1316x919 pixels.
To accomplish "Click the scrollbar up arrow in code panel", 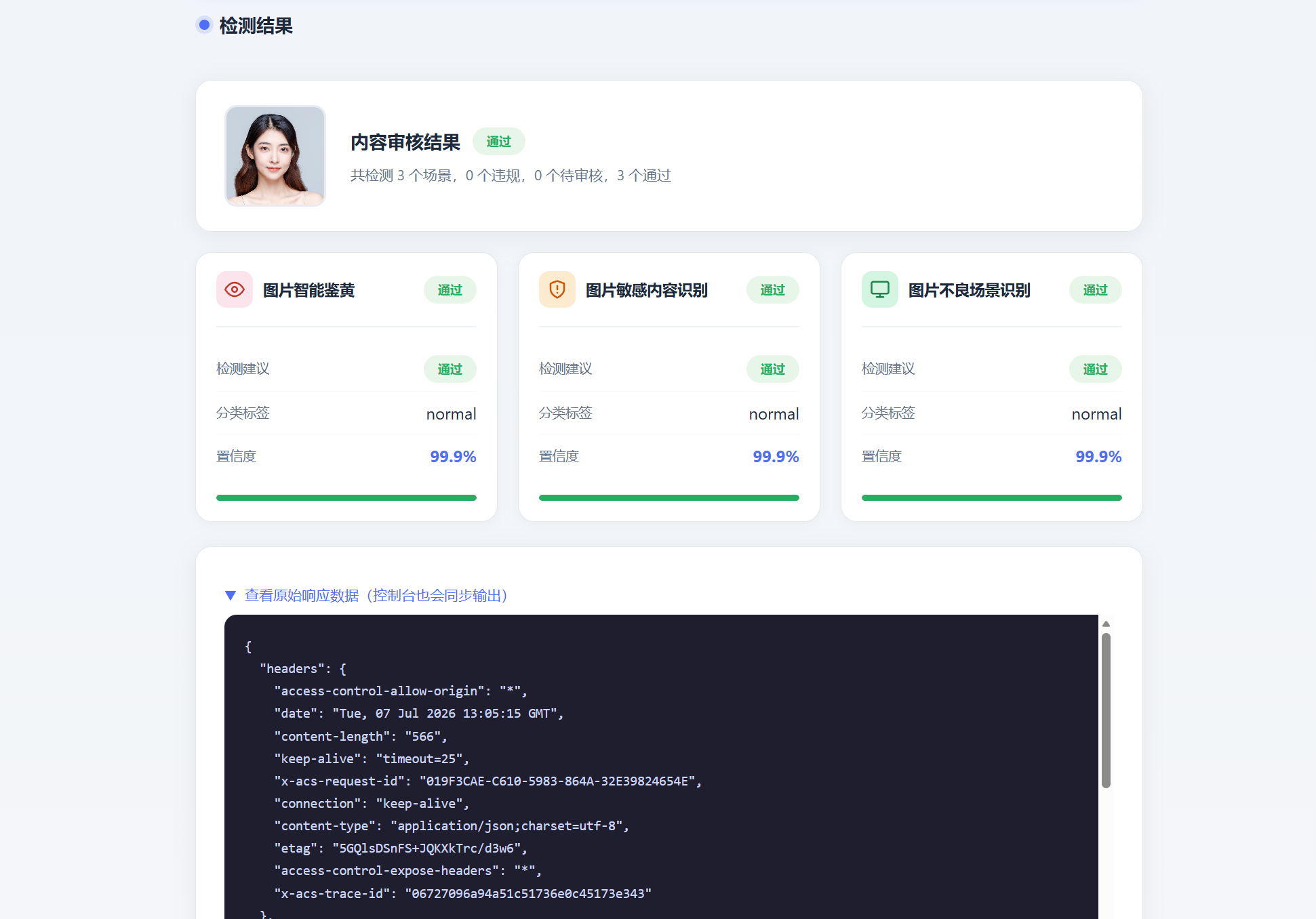I will (x=1106, y=624).
